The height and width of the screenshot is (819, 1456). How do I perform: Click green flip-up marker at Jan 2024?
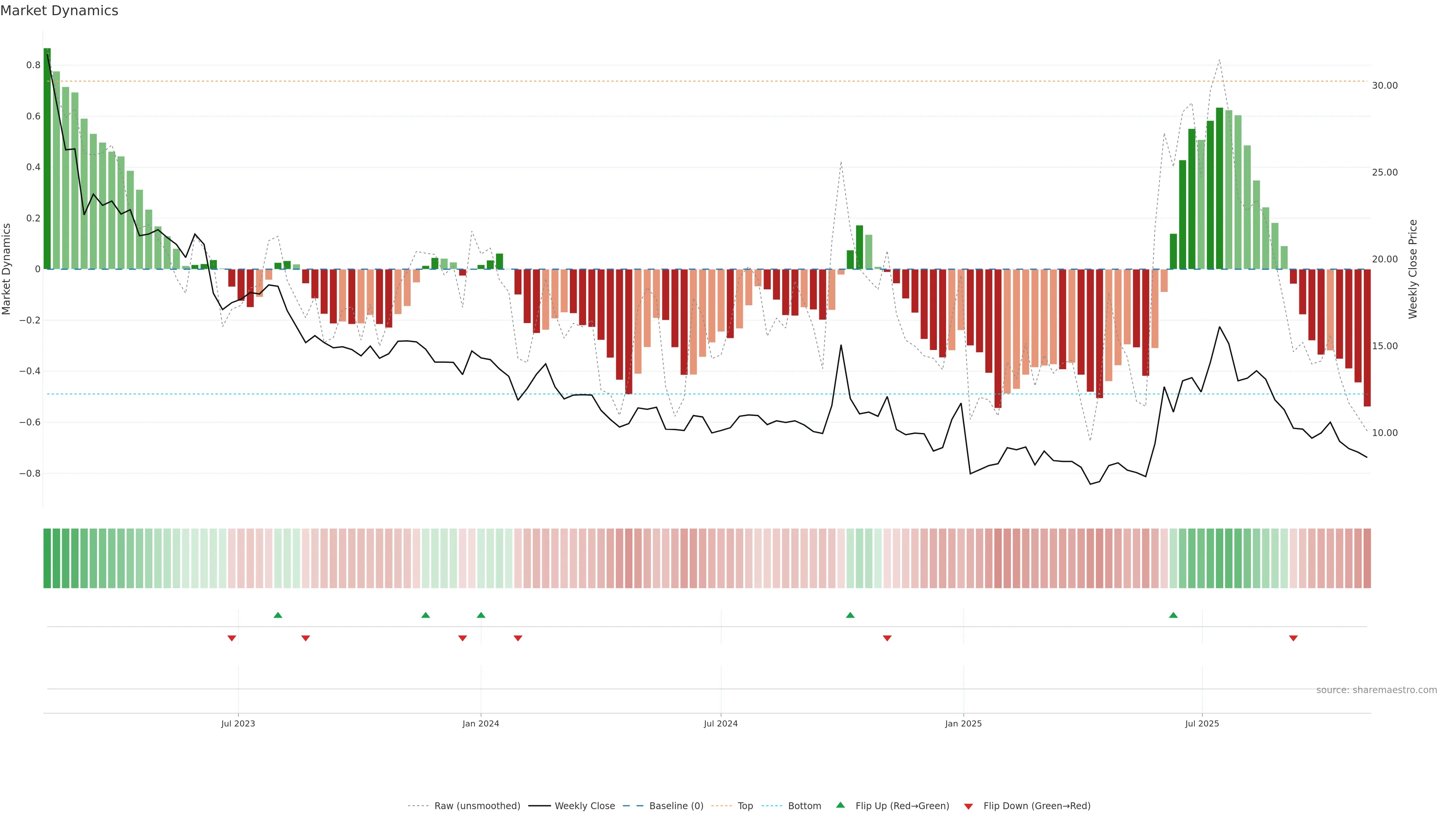pos(481,615)
